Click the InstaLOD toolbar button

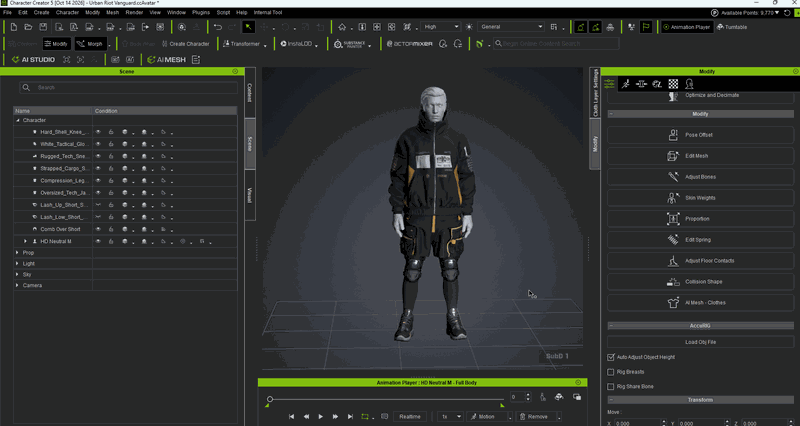click(x=296, y=44)
